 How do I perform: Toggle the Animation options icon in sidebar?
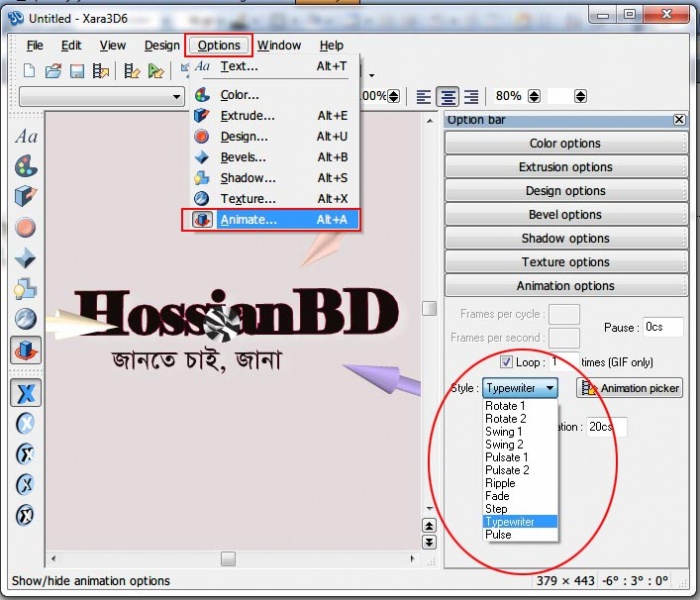click(26, 350)
